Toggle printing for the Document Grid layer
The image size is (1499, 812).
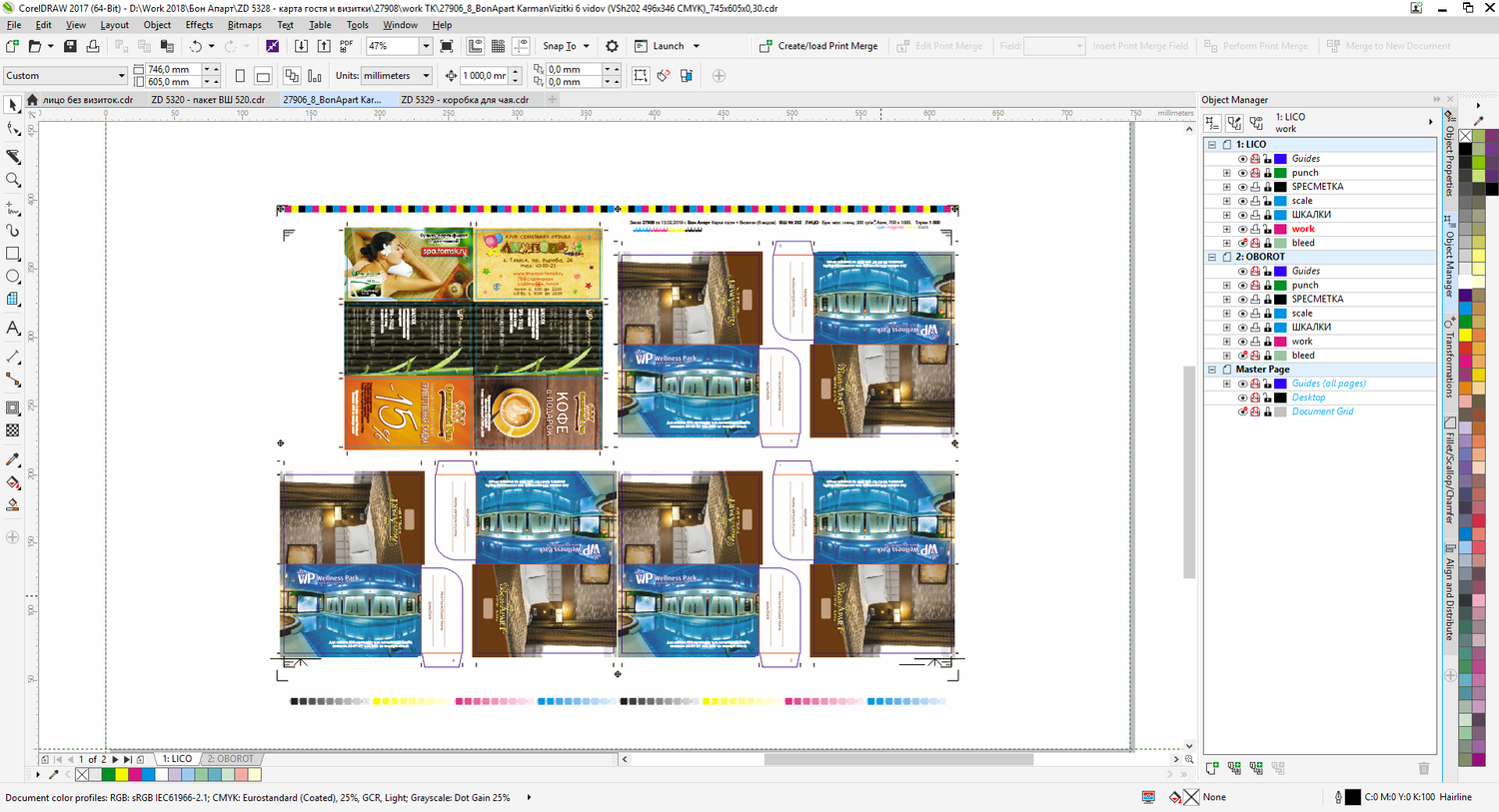tap(1255, 411)
